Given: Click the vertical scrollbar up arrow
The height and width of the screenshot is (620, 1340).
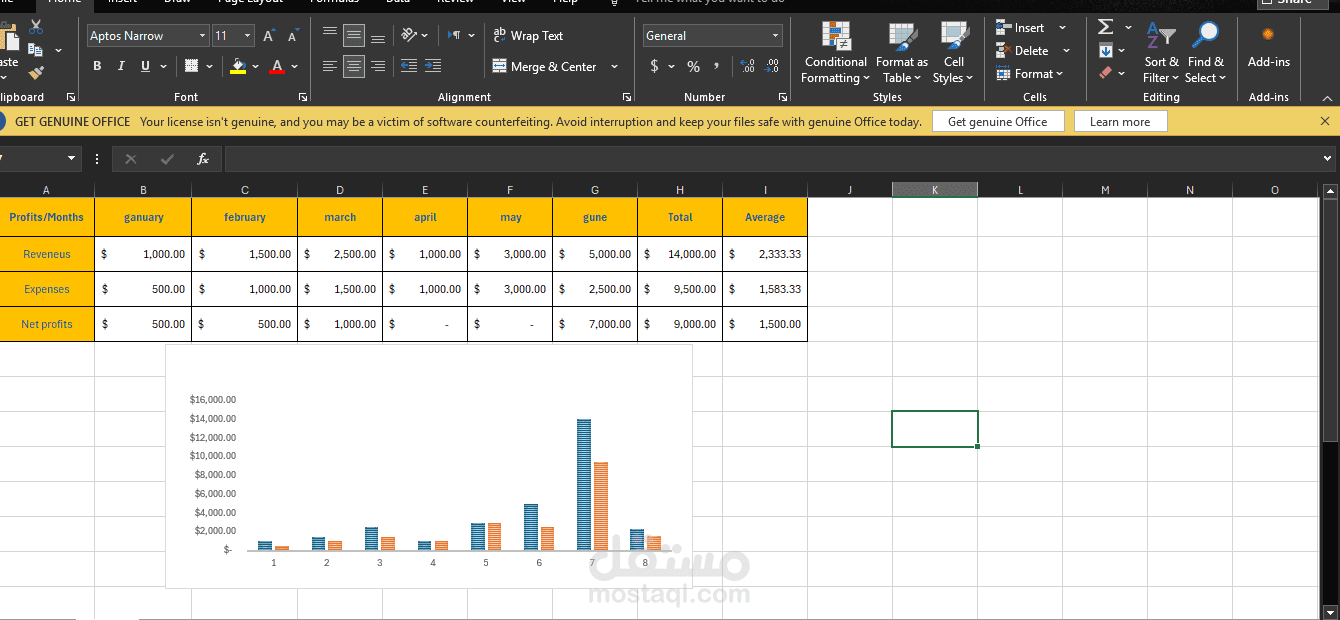Looking at the screenshot, I should [x=1329, y=191].
